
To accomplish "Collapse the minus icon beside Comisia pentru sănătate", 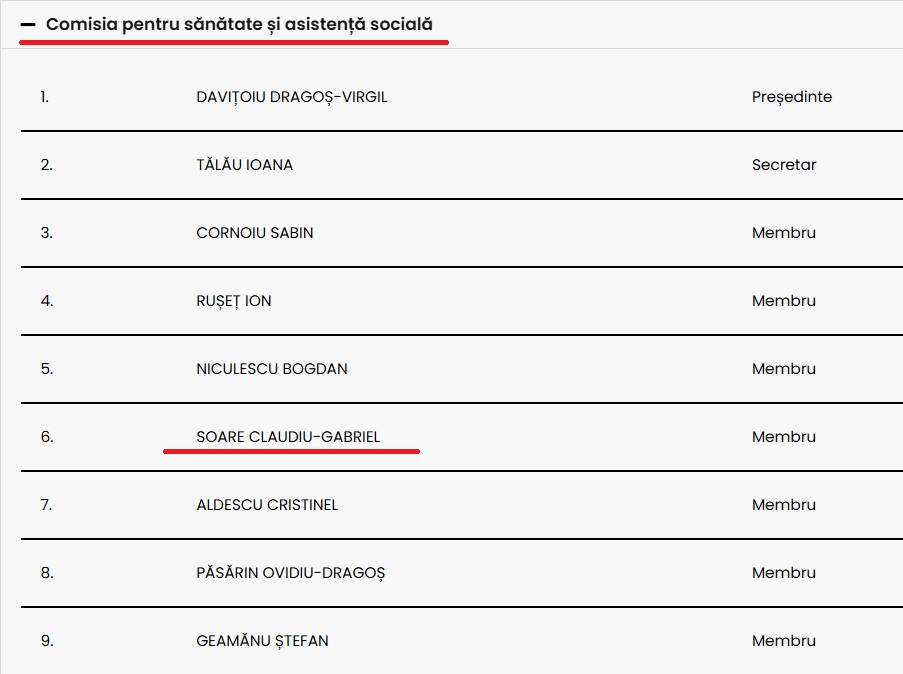I will pos(28,25).
